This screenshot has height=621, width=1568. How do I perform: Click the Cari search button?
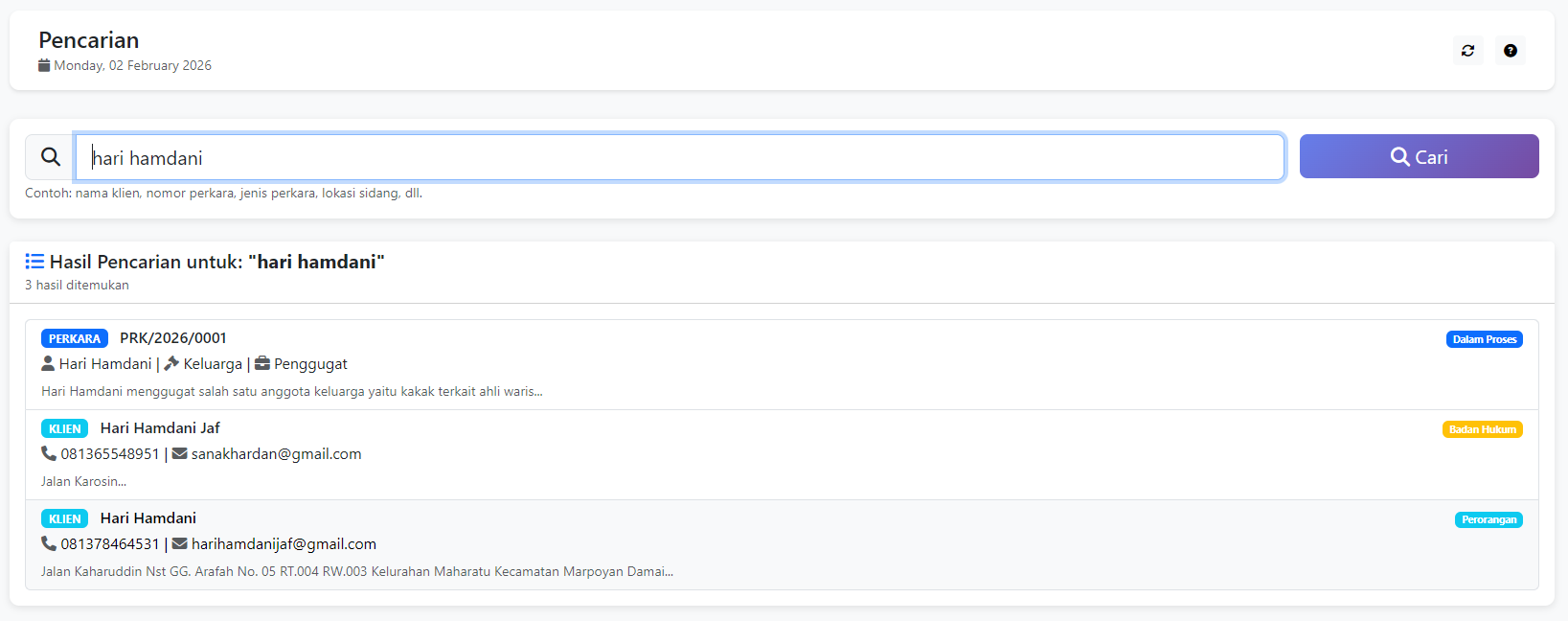(x=1419, y=156)
